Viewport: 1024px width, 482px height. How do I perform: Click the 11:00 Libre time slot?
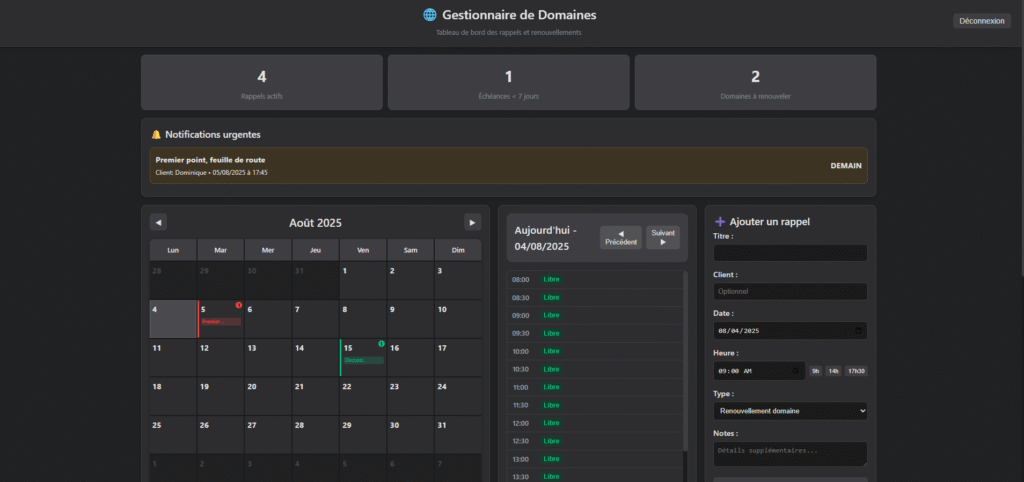(x=595, y=387)
